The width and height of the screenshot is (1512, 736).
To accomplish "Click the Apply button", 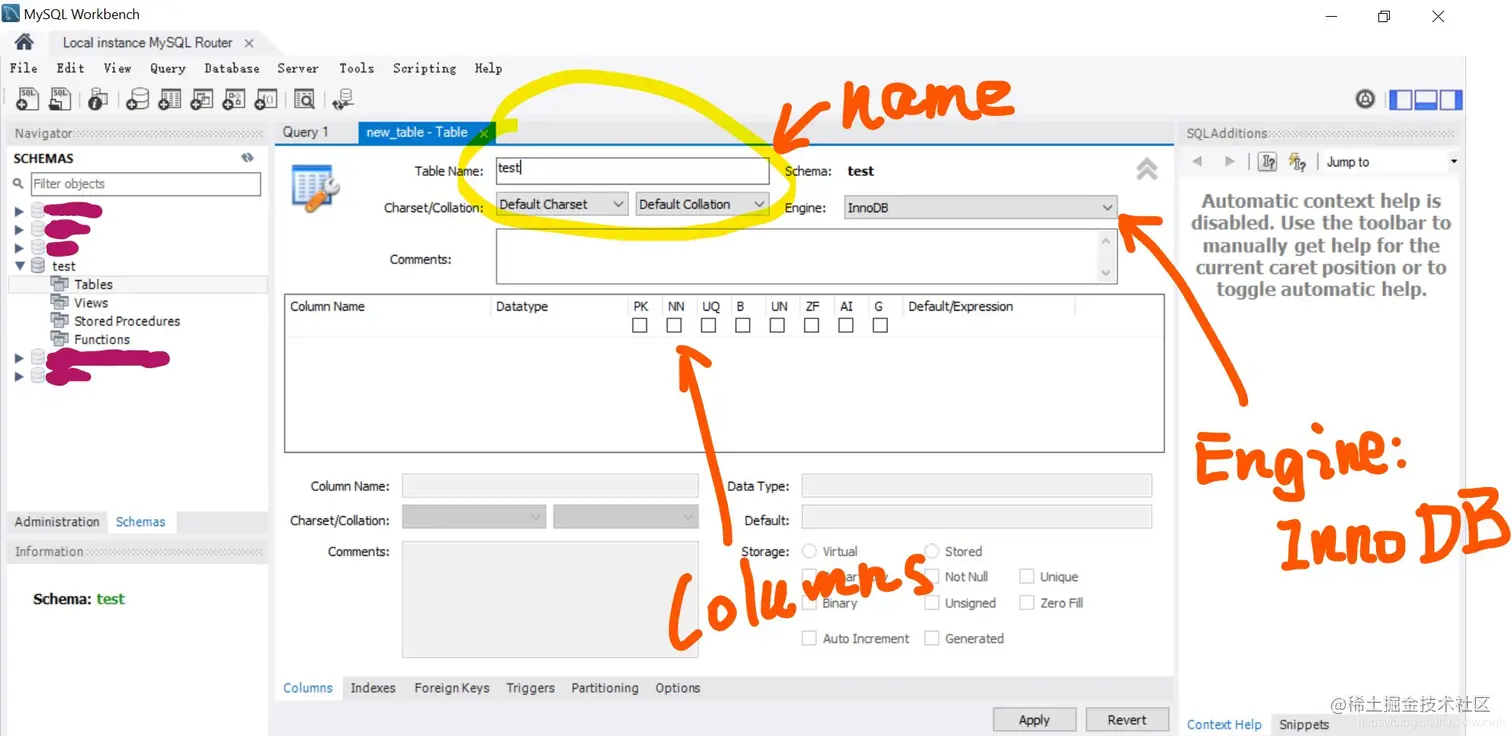I will point(1034,720).
